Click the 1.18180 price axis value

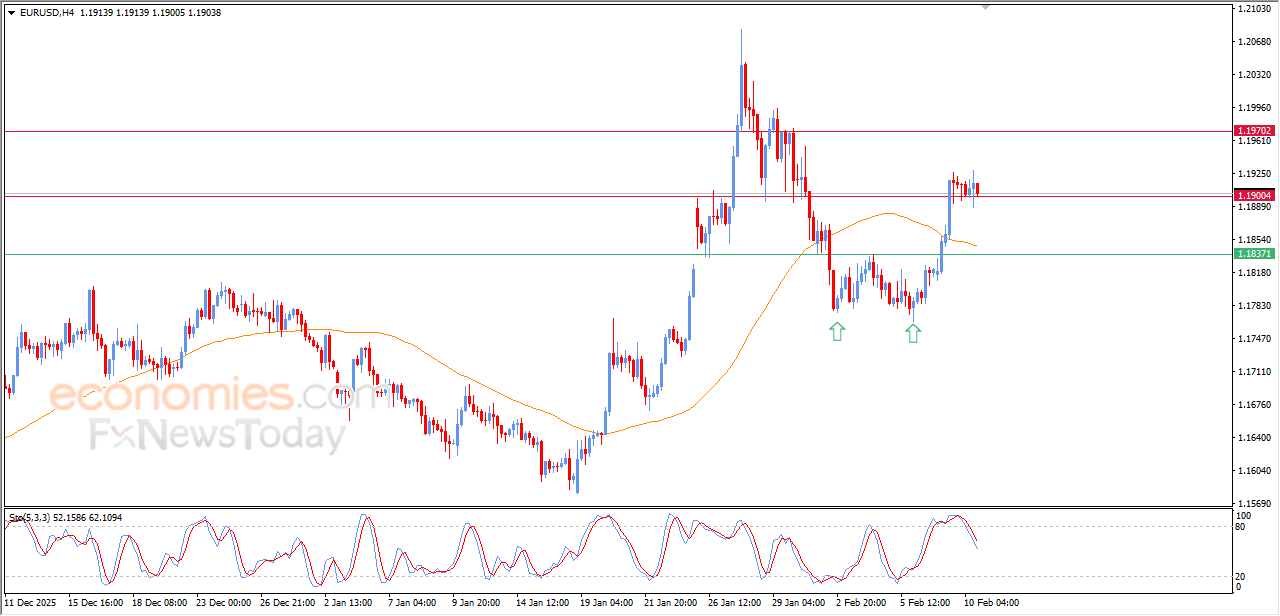tap(1253, 273)
